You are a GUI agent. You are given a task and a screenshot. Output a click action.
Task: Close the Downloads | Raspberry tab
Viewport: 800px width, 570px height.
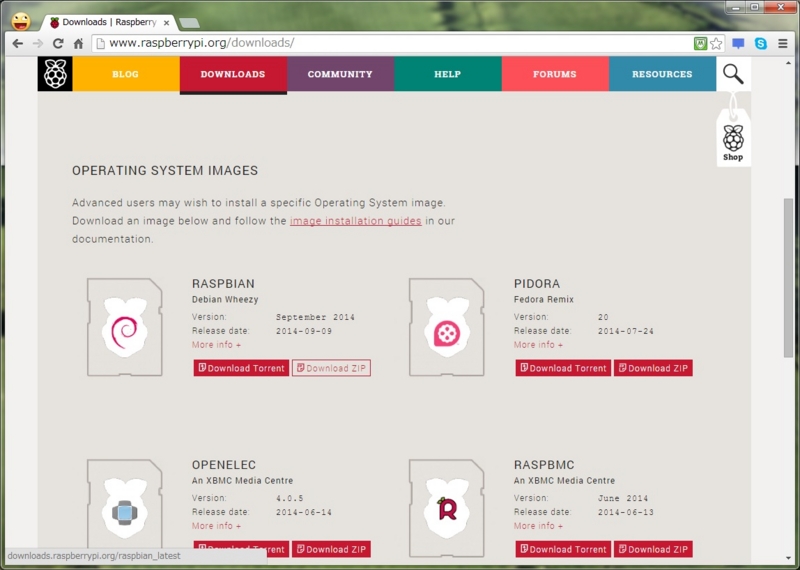click(166, 22)
